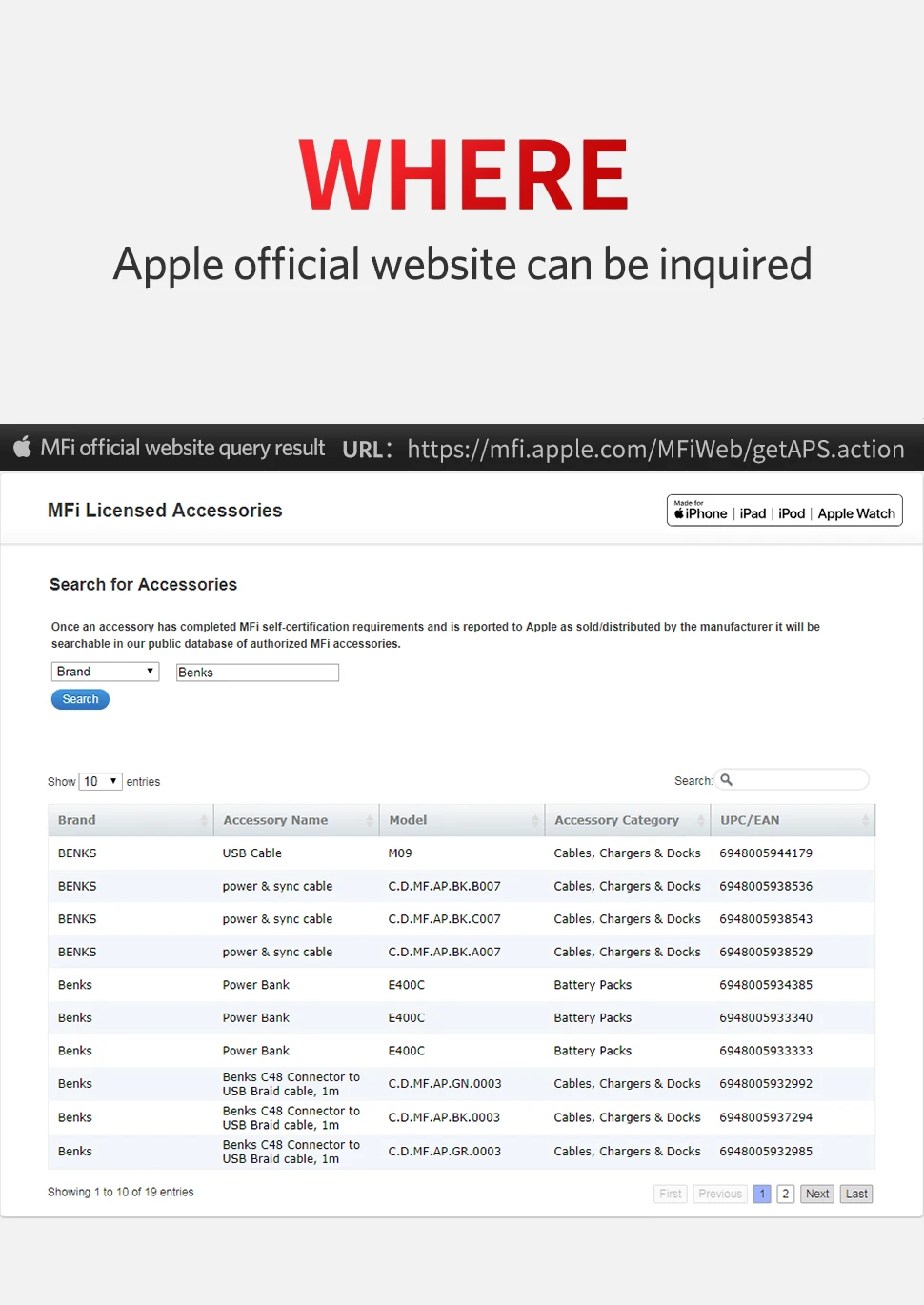
Task: Click the Benks brand text input
Action: 257,673
